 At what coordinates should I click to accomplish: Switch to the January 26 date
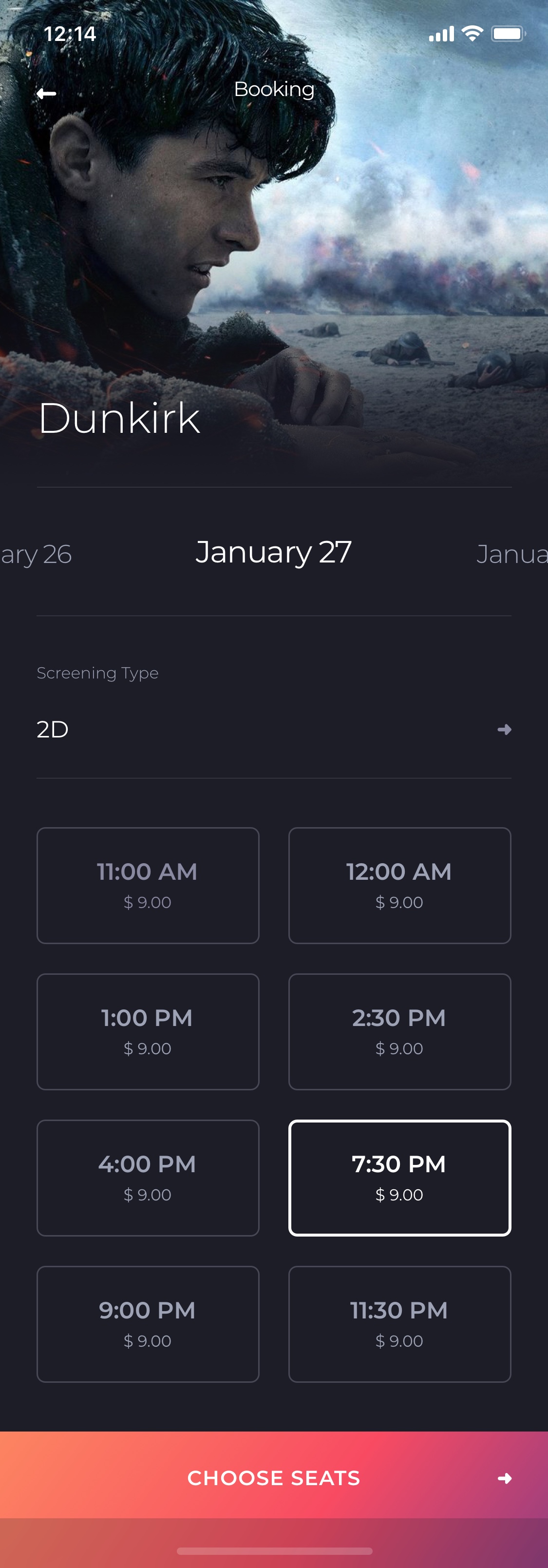click(36, 555)
